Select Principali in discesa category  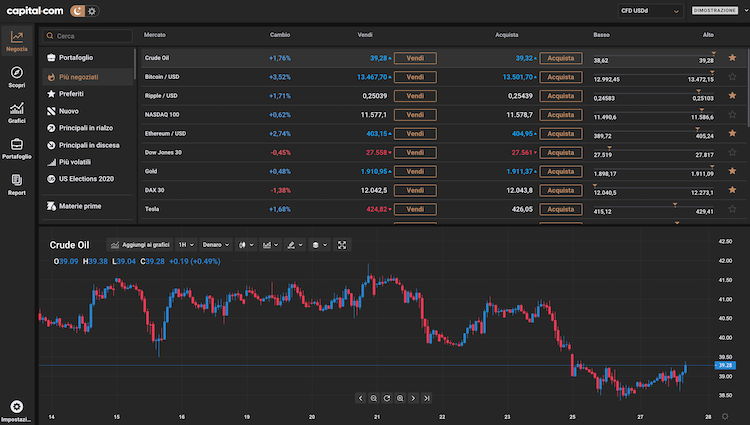point(88,145)
